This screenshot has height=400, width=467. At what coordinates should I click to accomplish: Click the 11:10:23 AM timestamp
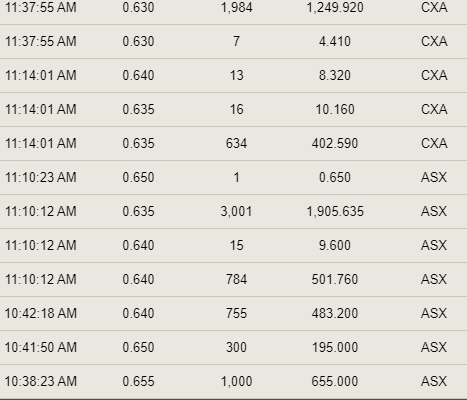41,177
